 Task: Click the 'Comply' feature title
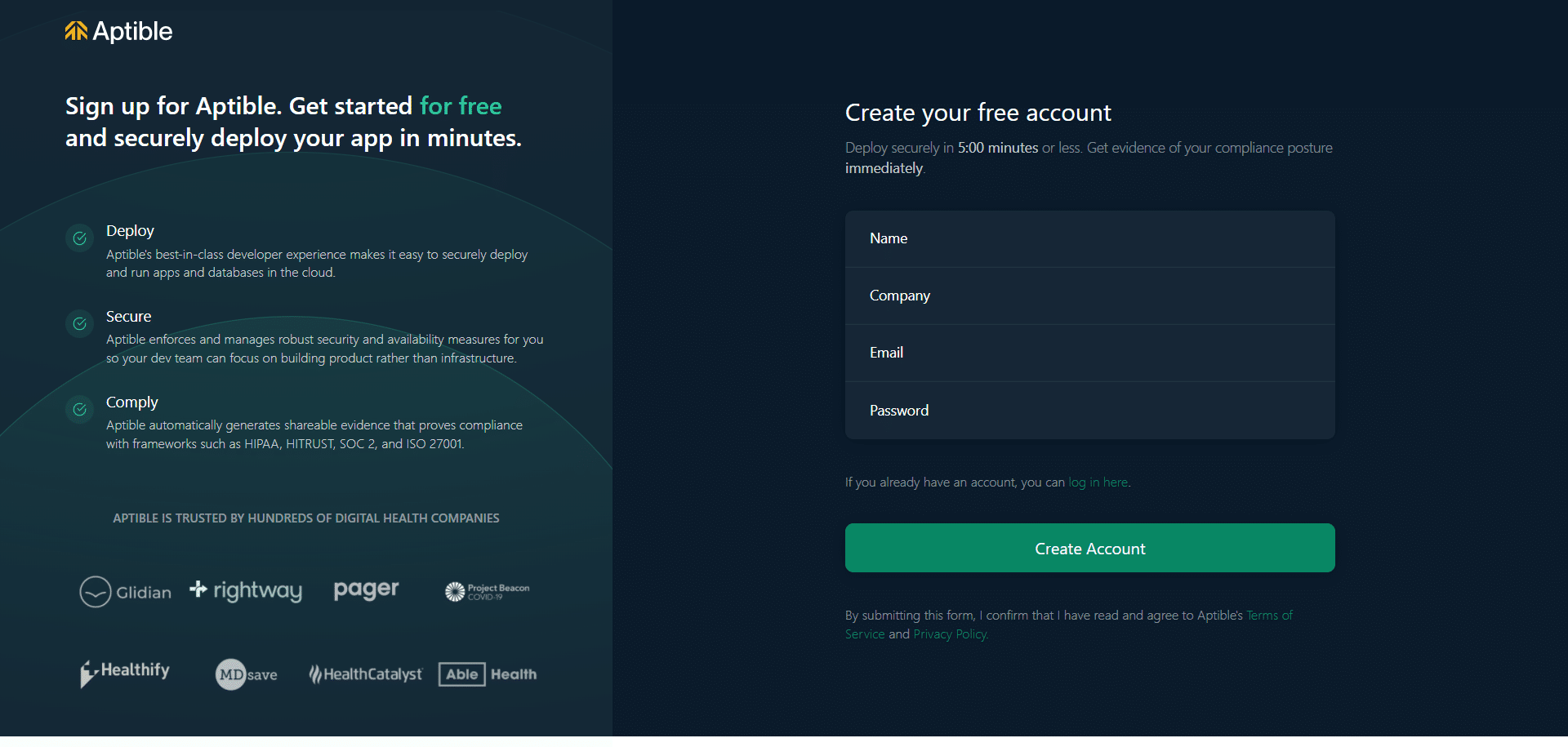131,402
